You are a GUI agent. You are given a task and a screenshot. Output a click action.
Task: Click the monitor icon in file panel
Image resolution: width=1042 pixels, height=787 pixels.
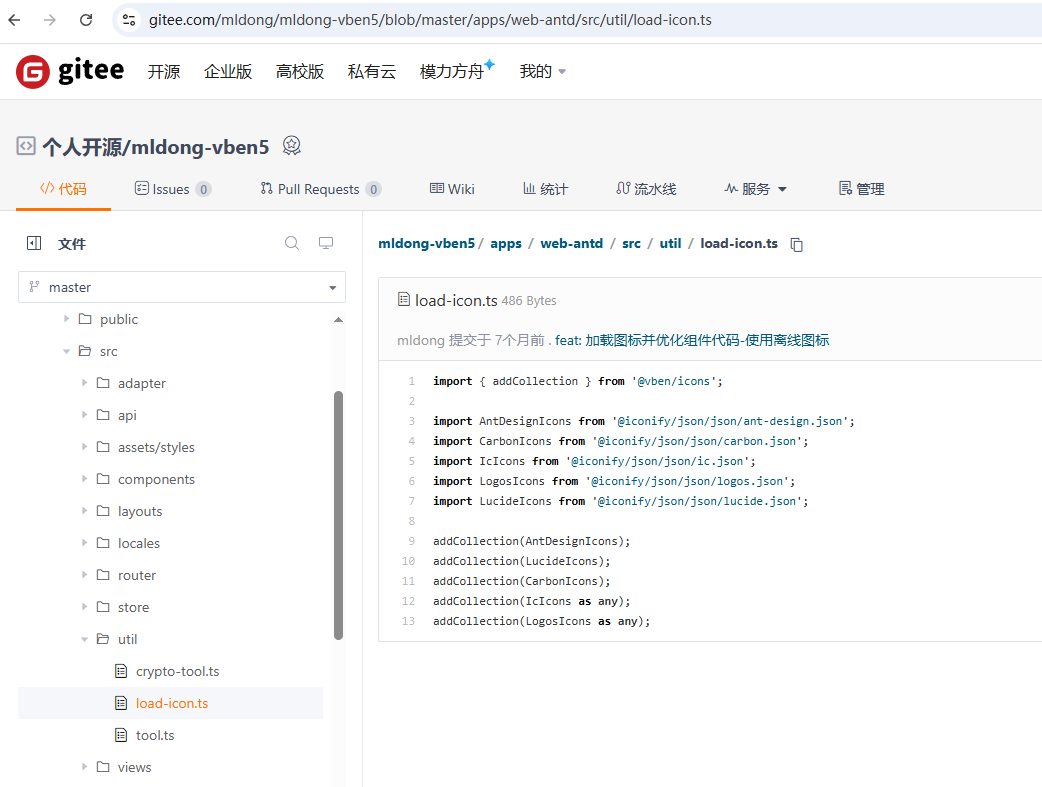click(x=325, y=243)
